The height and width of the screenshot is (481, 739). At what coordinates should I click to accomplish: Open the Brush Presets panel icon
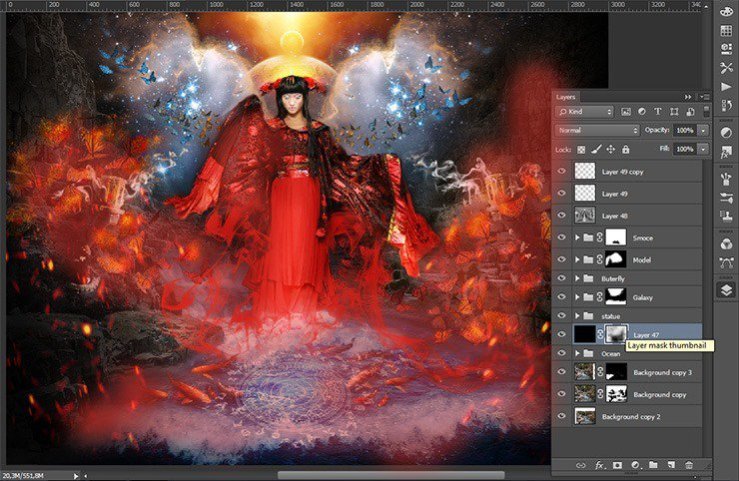point(726,198)
